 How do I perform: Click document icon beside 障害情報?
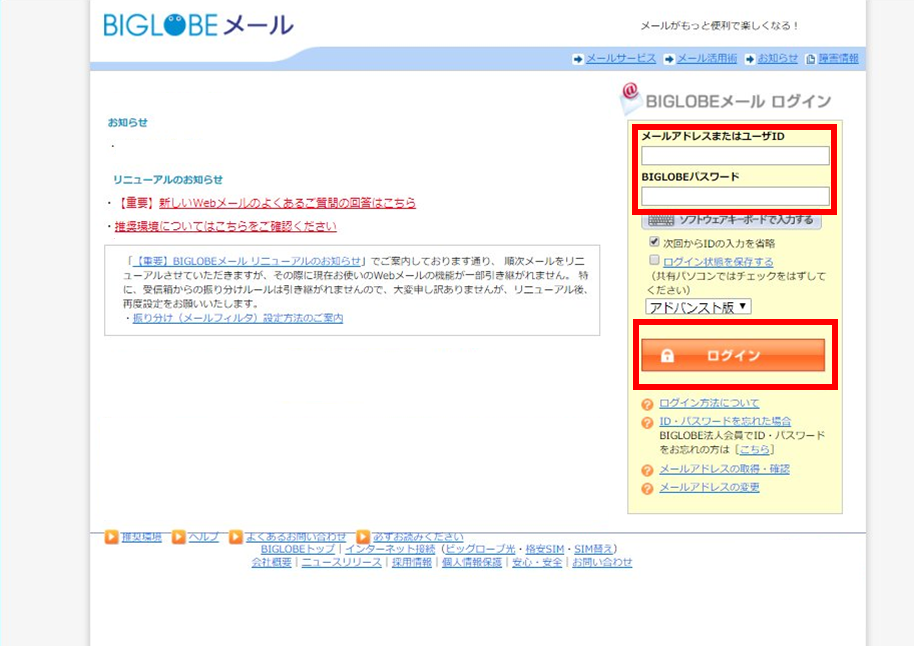point(810,59)
